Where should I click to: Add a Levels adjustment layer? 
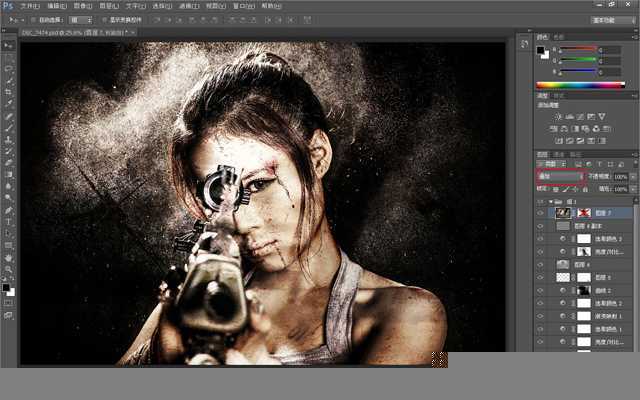569,117
